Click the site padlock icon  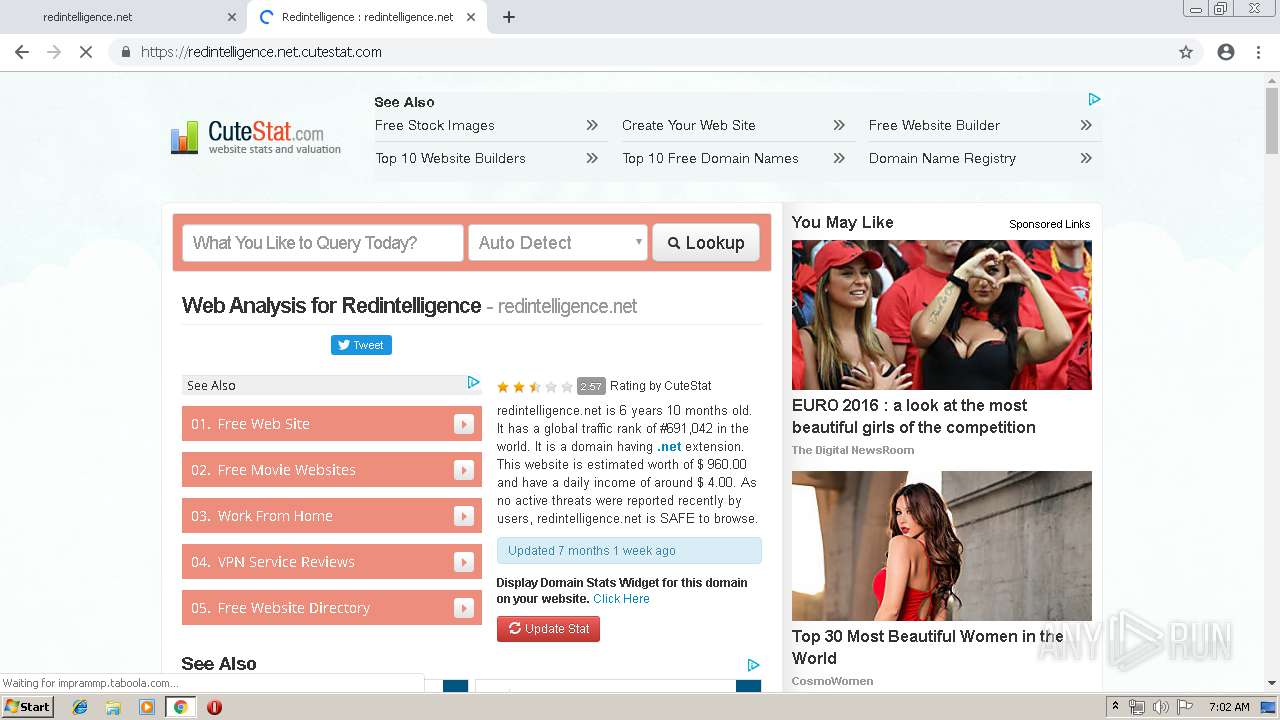coord(126,52)
